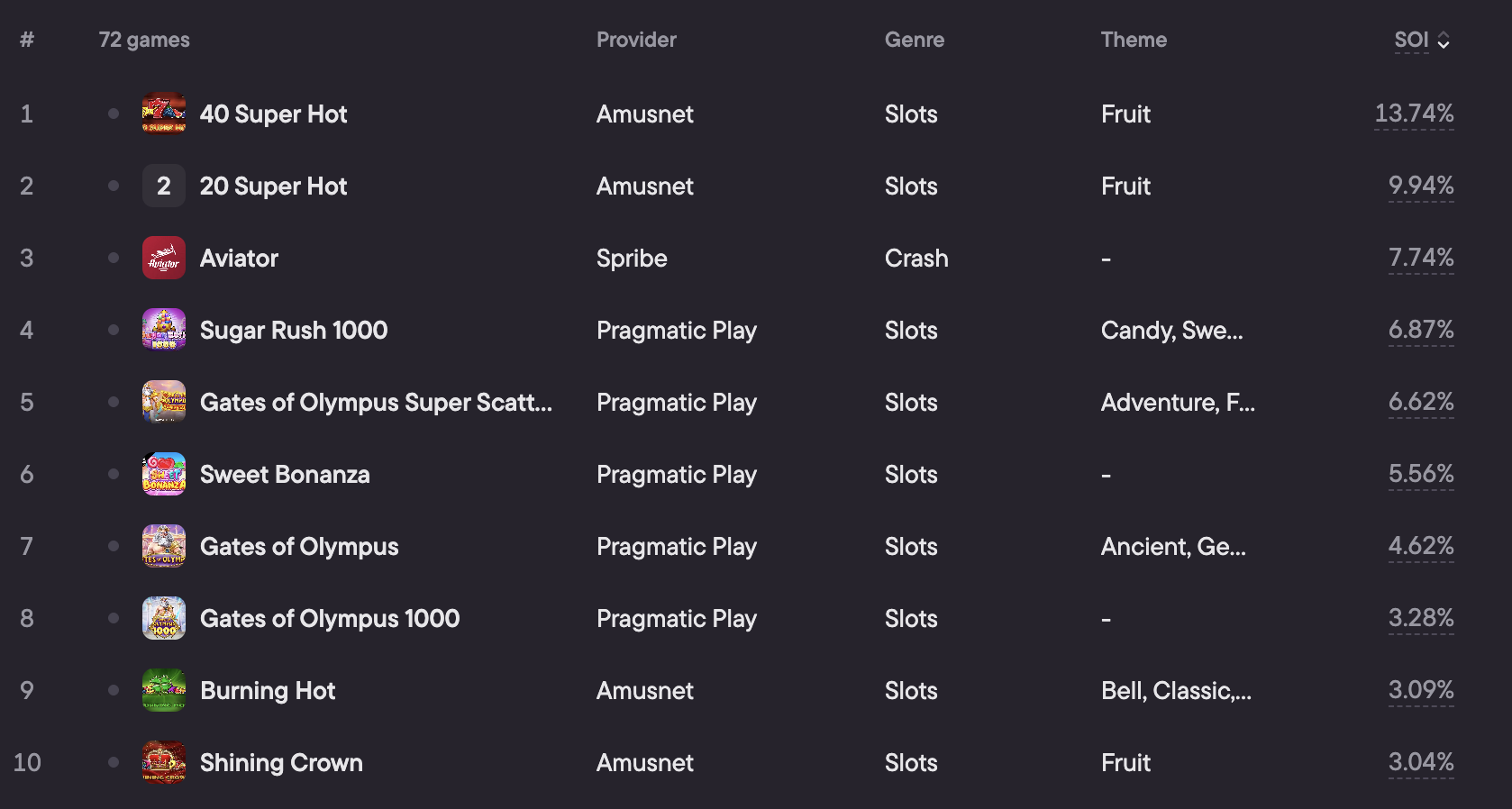Click the status dot next to Aviator
This screenshot has height=809, width=1512.
[114, 258]
